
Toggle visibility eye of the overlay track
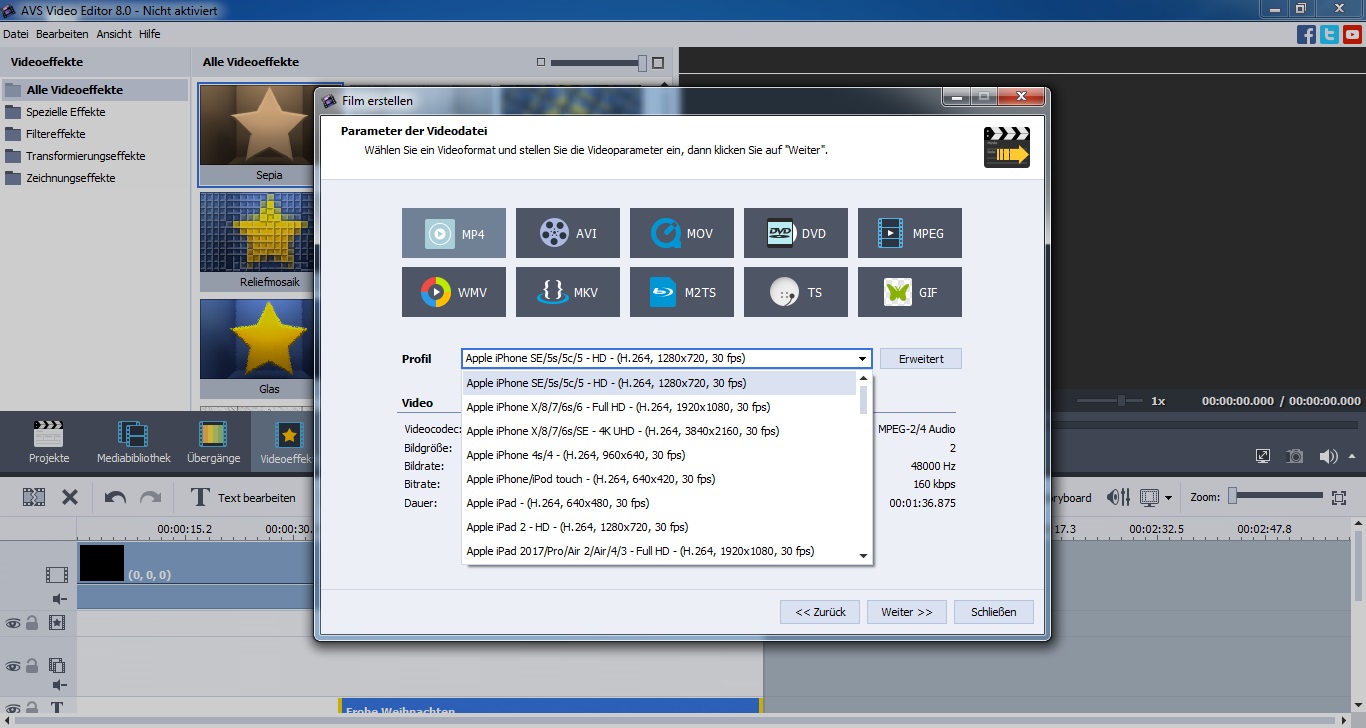pyautogui.click(x=13, y=666)
